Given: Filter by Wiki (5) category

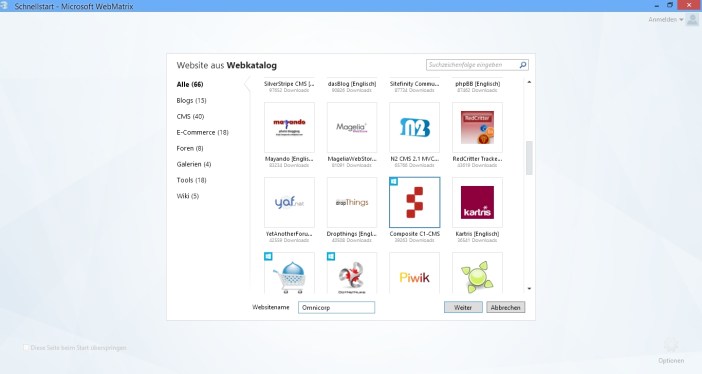Looking at the screenshot, I should (x=188, y=196).
